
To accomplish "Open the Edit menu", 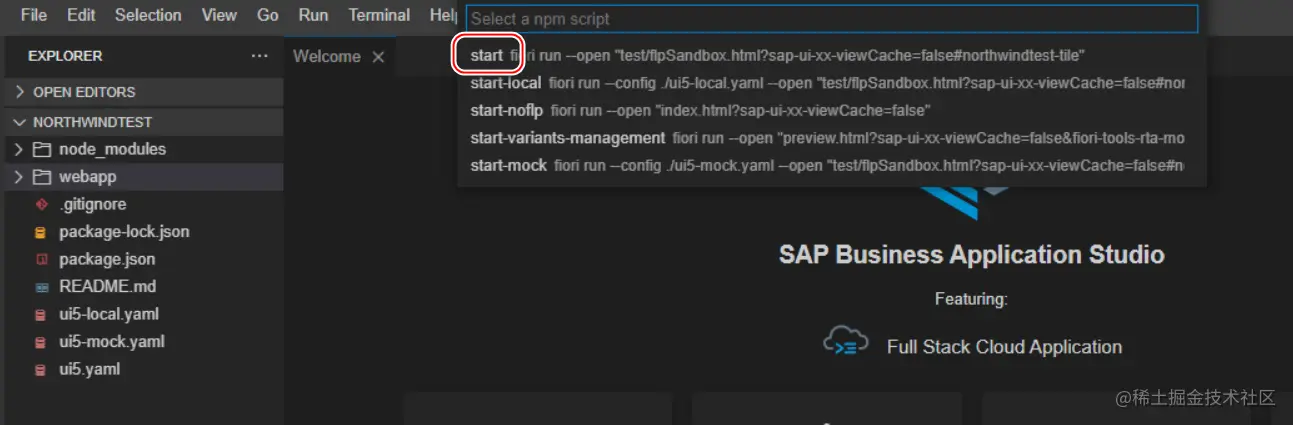I will coord(81,15).
